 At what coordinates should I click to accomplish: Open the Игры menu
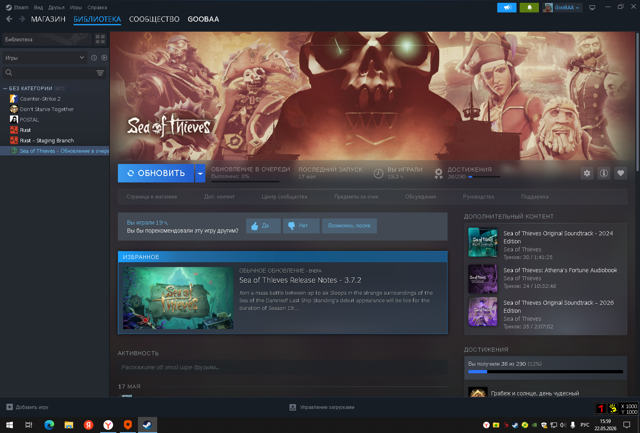[76, 7]
